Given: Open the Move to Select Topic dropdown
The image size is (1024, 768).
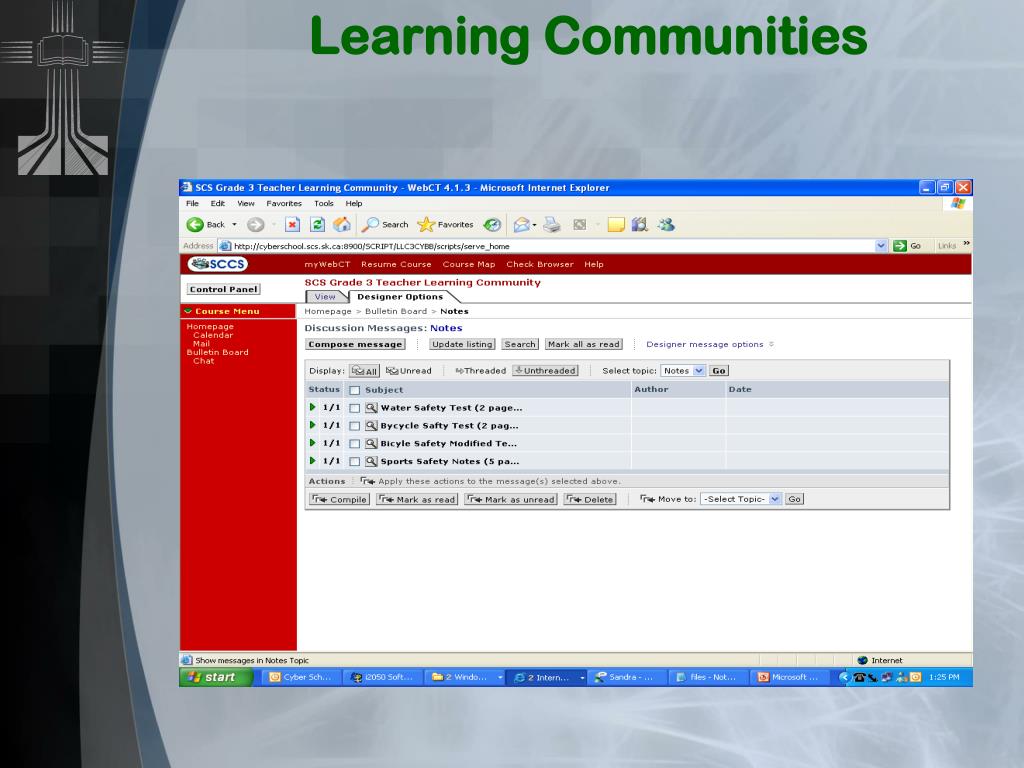Looking at the screenshot, I should [741, 499].
